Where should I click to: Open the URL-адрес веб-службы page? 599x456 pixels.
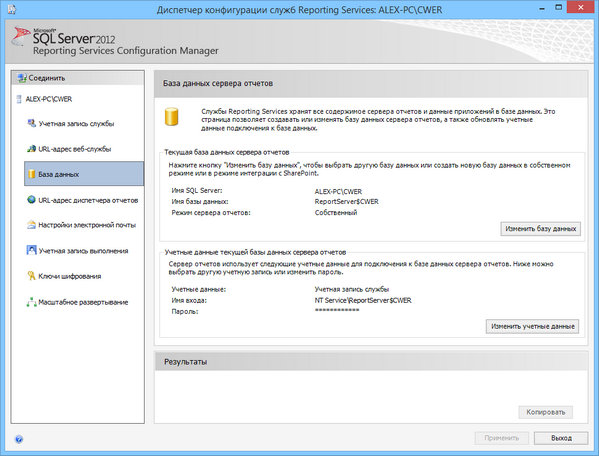click(x=75, y=149)
